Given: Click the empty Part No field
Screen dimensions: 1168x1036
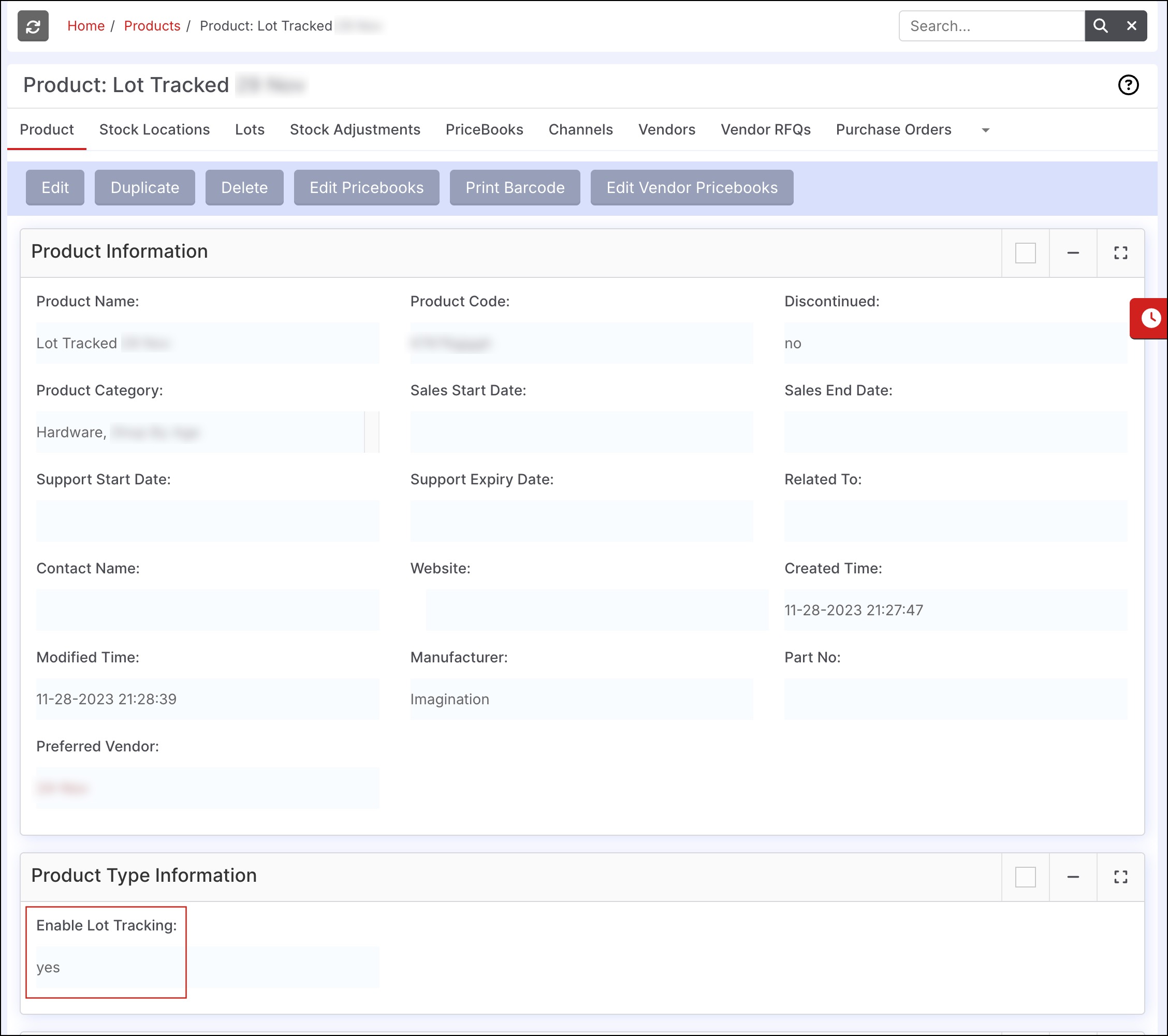Looking at the screenshot, I should point(955,699).
